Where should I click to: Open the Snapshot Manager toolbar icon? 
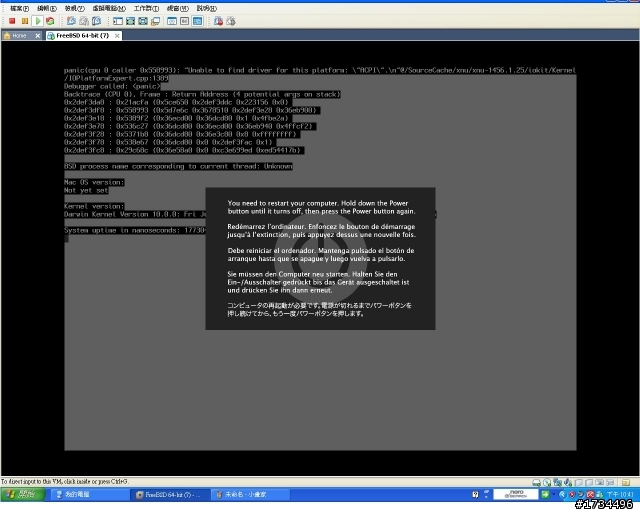click(x=96, y=21)
